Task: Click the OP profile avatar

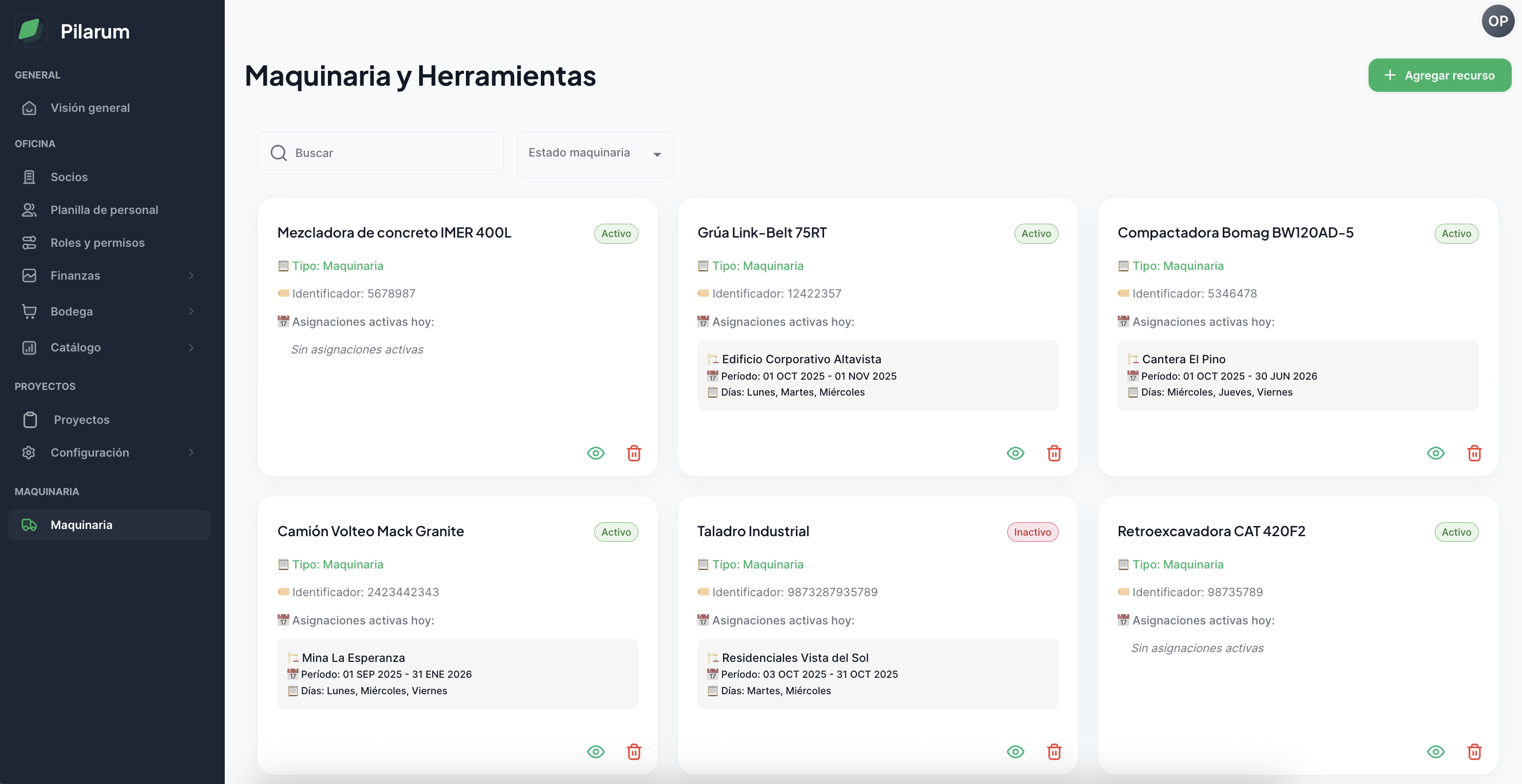Action: pyautogui.click(x=1498, y=21)
